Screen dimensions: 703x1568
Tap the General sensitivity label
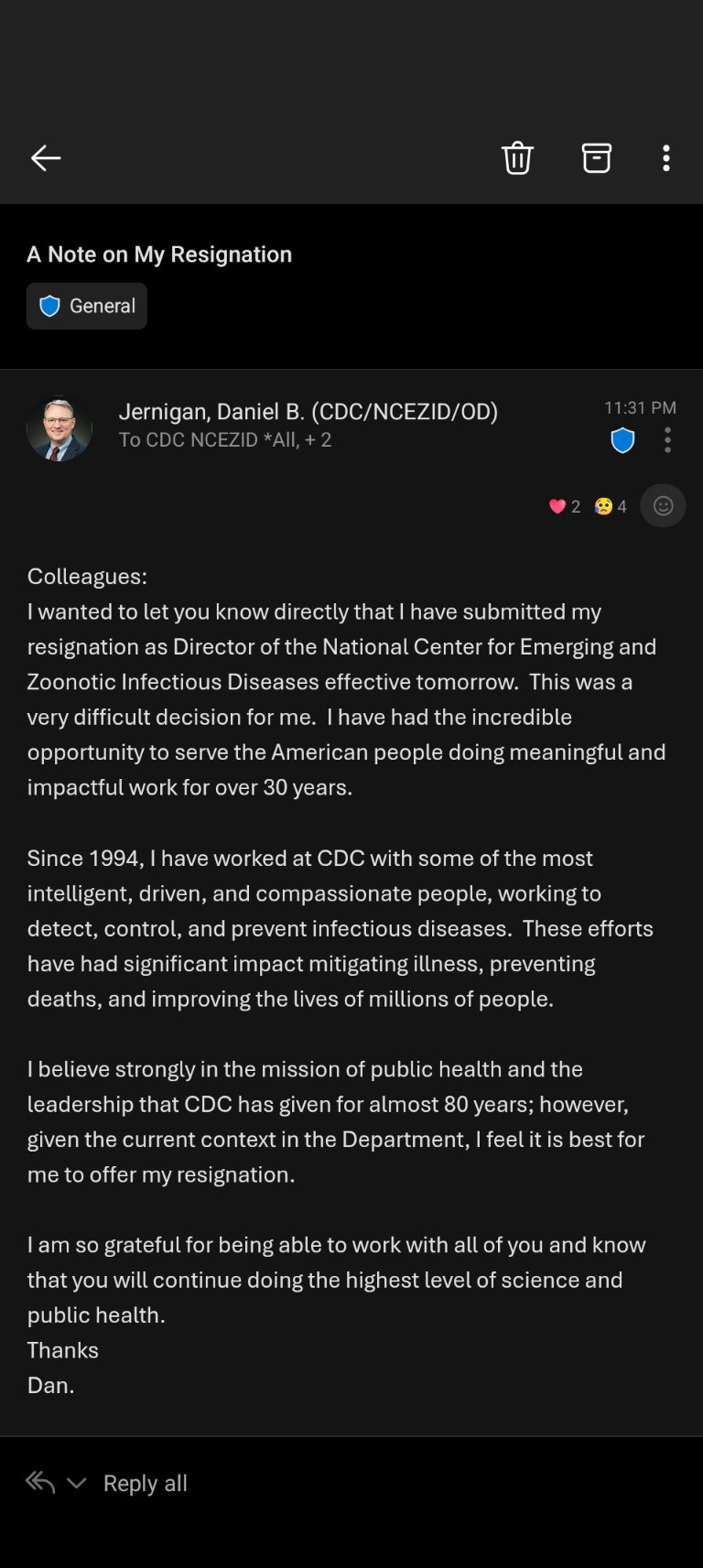[x=87, y=306]
